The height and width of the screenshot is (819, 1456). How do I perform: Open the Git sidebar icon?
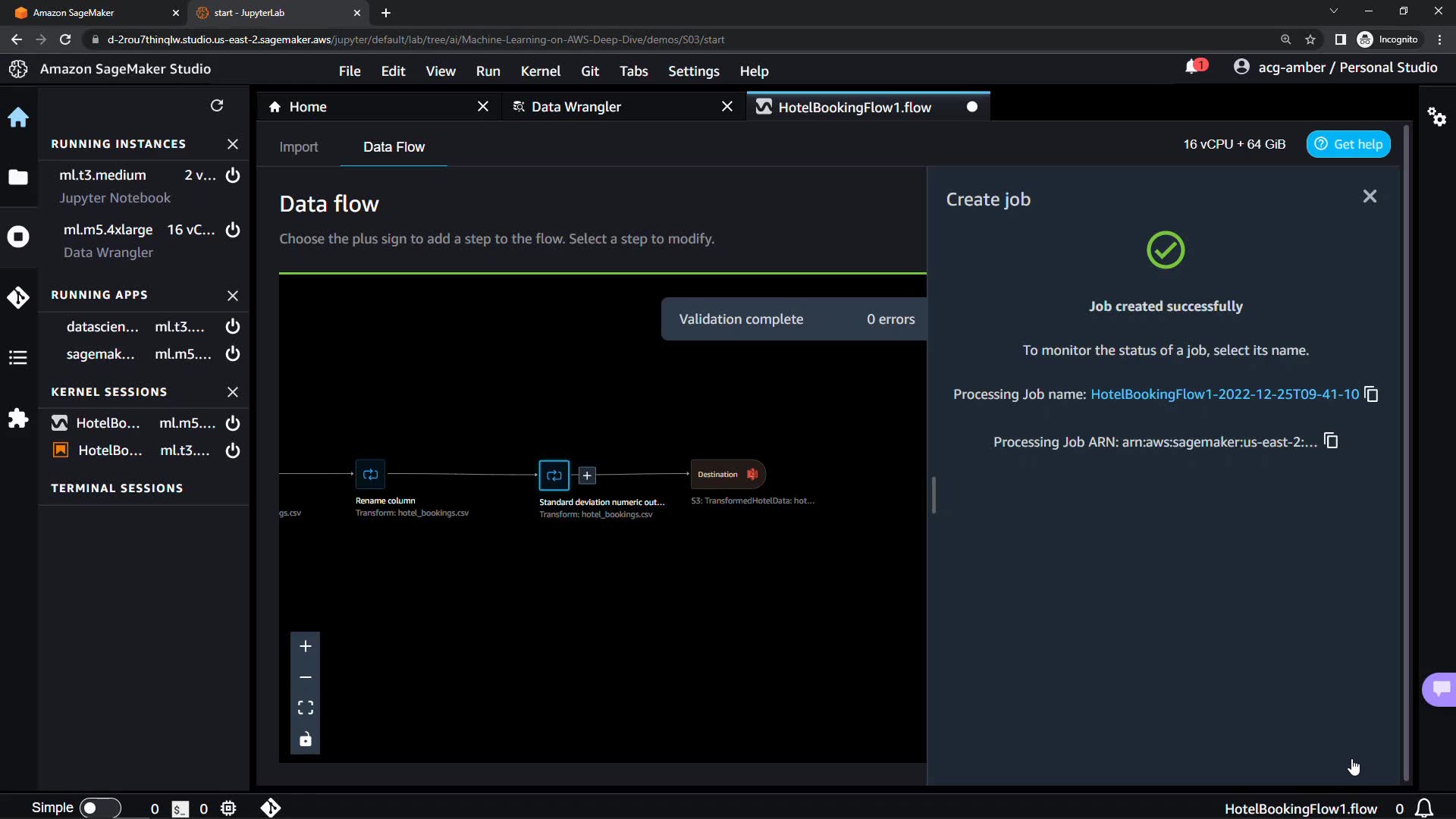(x=18, y=297)
